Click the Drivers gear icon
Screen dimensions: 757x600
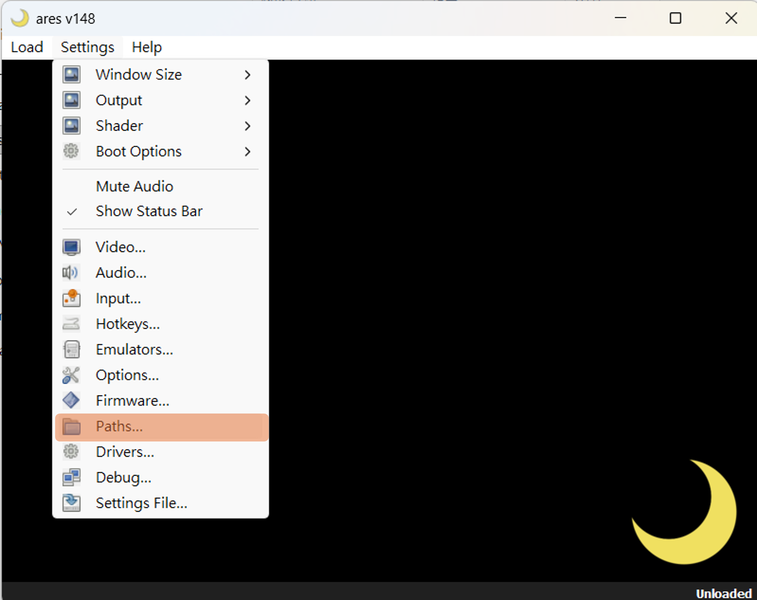71,451
